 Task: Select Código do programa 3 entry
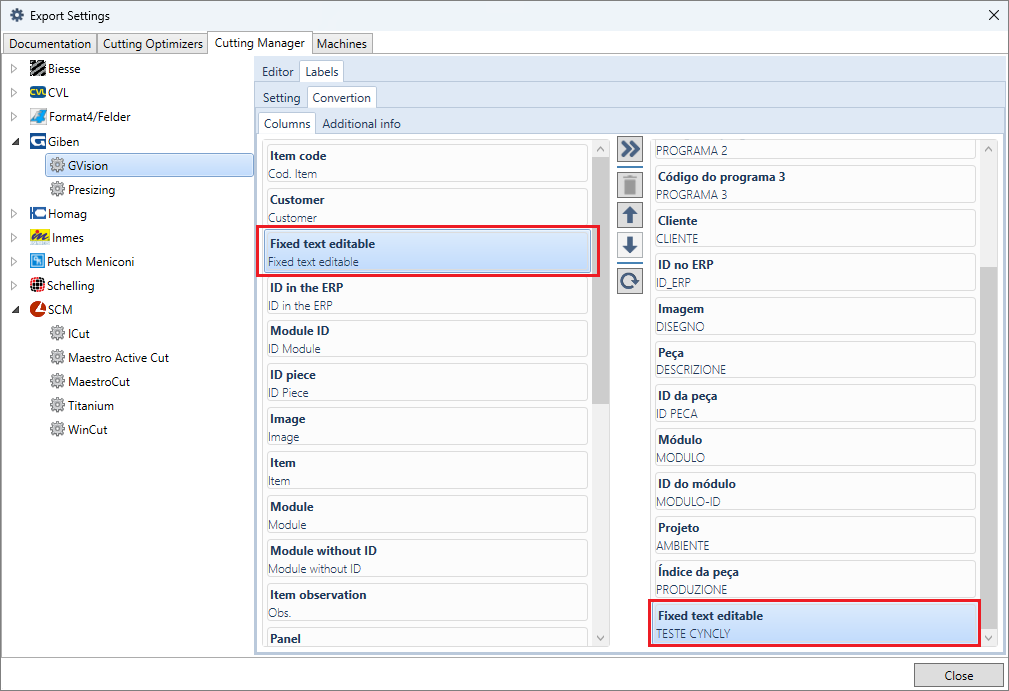815,185
